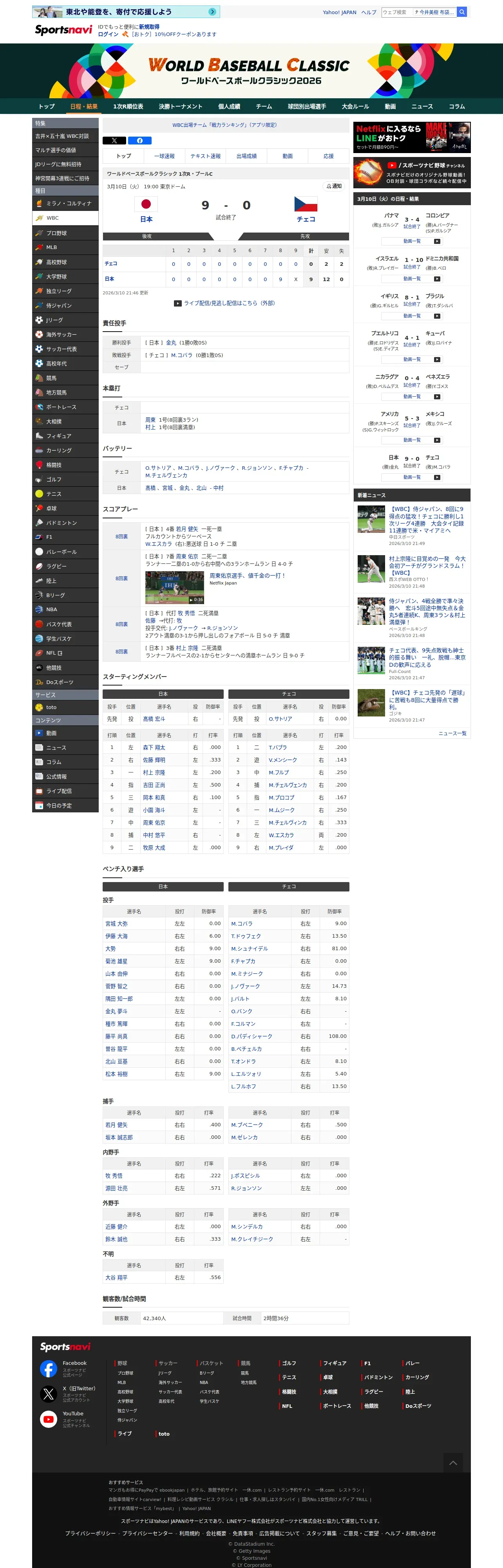Open プライバシーポリシー footer link
503x1568 pixels.
point(90,1533)
